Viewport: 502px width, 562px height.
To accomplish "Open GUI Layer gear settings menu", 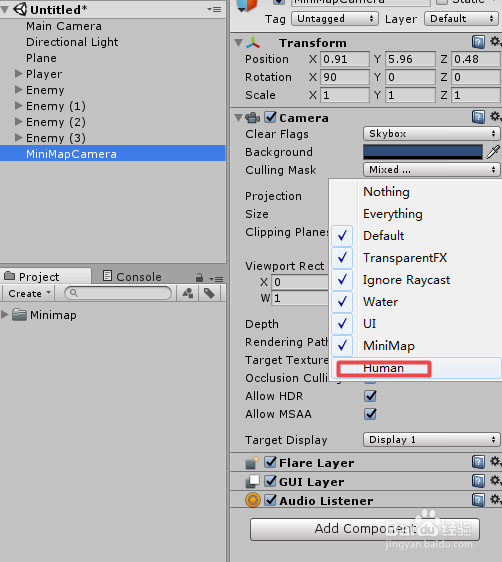I will click(x=495, y=481).
